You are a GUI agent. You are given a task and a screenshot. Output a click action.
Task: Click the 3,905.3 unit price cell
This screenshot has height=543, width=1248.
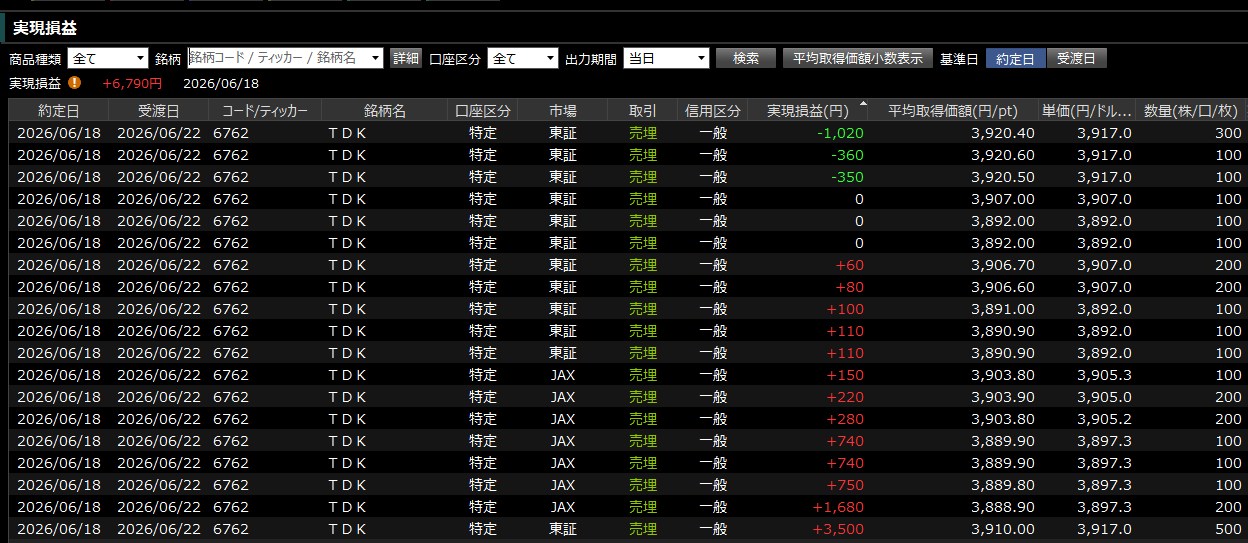(1104, 375)
